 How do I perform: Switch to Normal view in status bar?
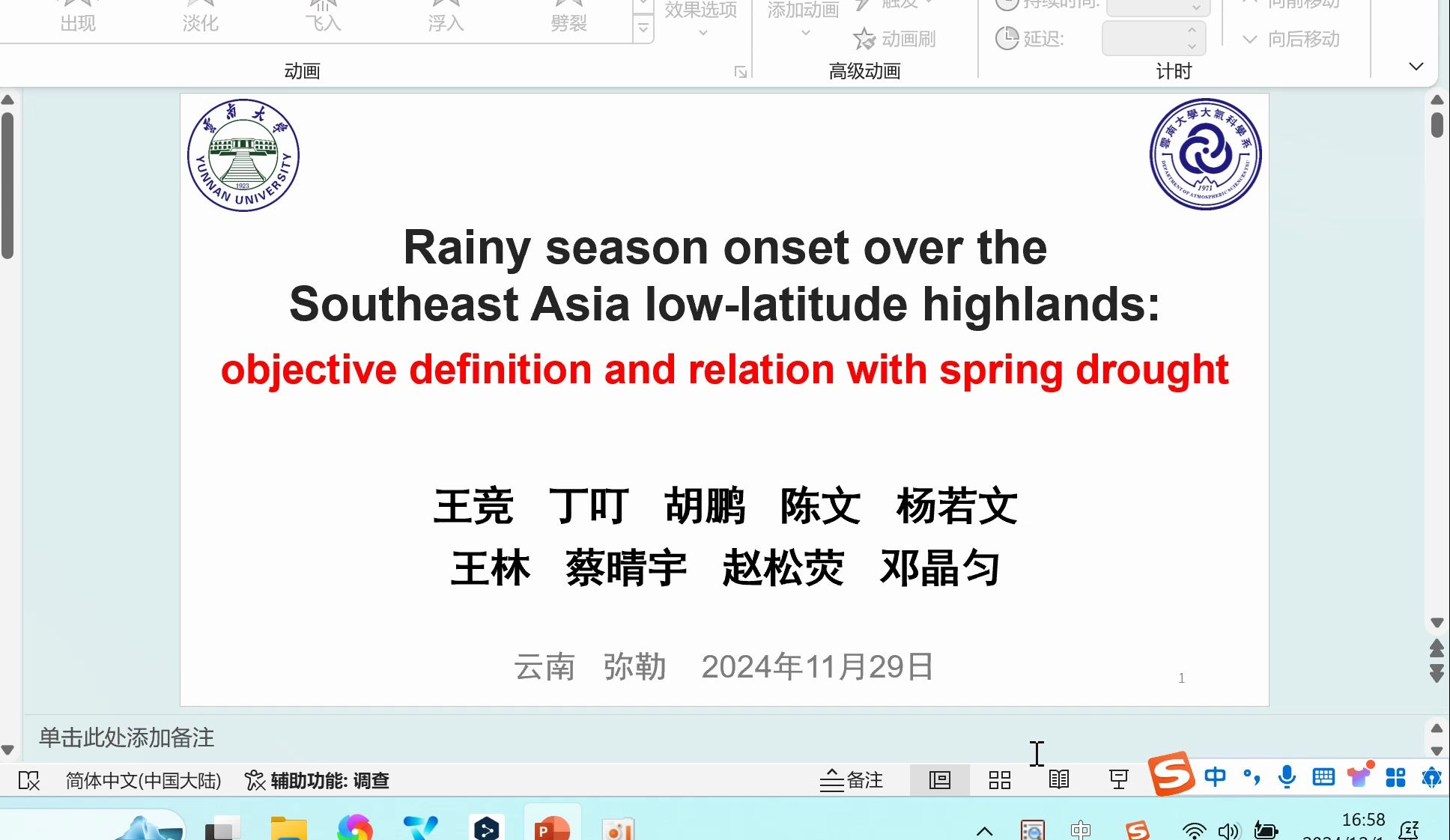(939, 780)
